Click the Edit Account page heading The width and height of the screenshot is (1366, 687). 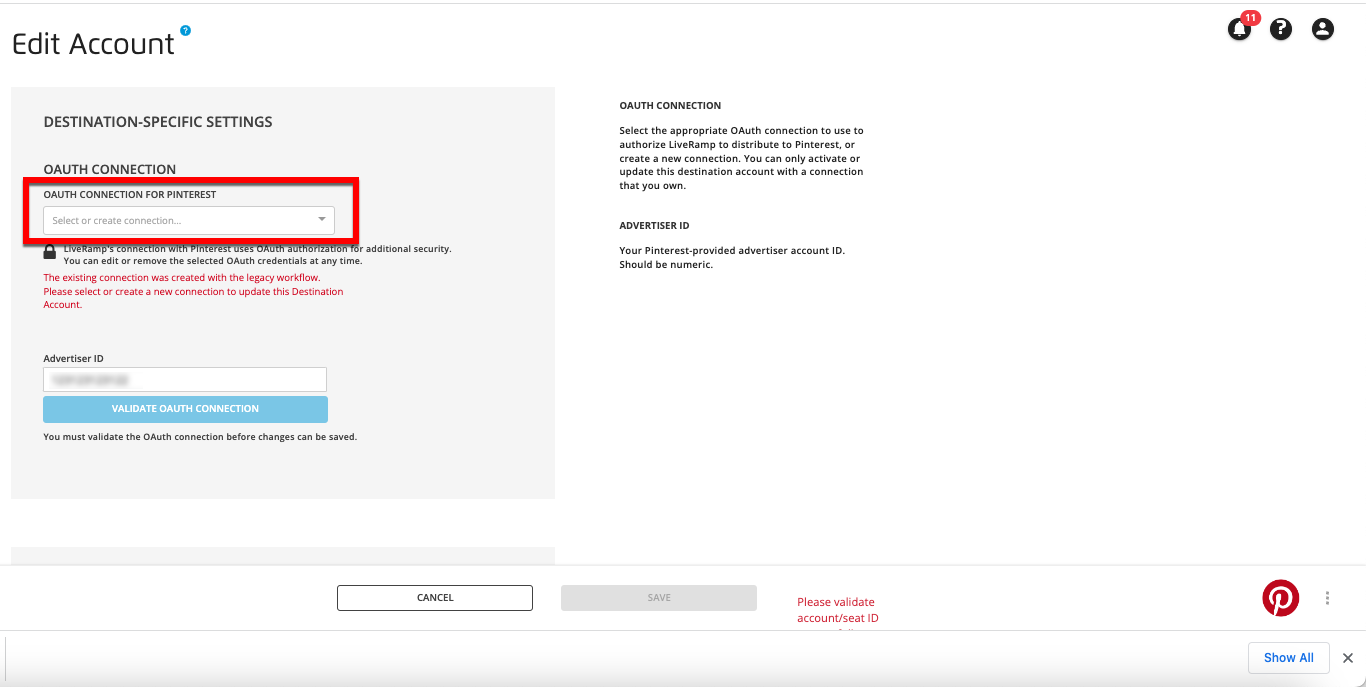pyautogui.click(x=93, y=44)
